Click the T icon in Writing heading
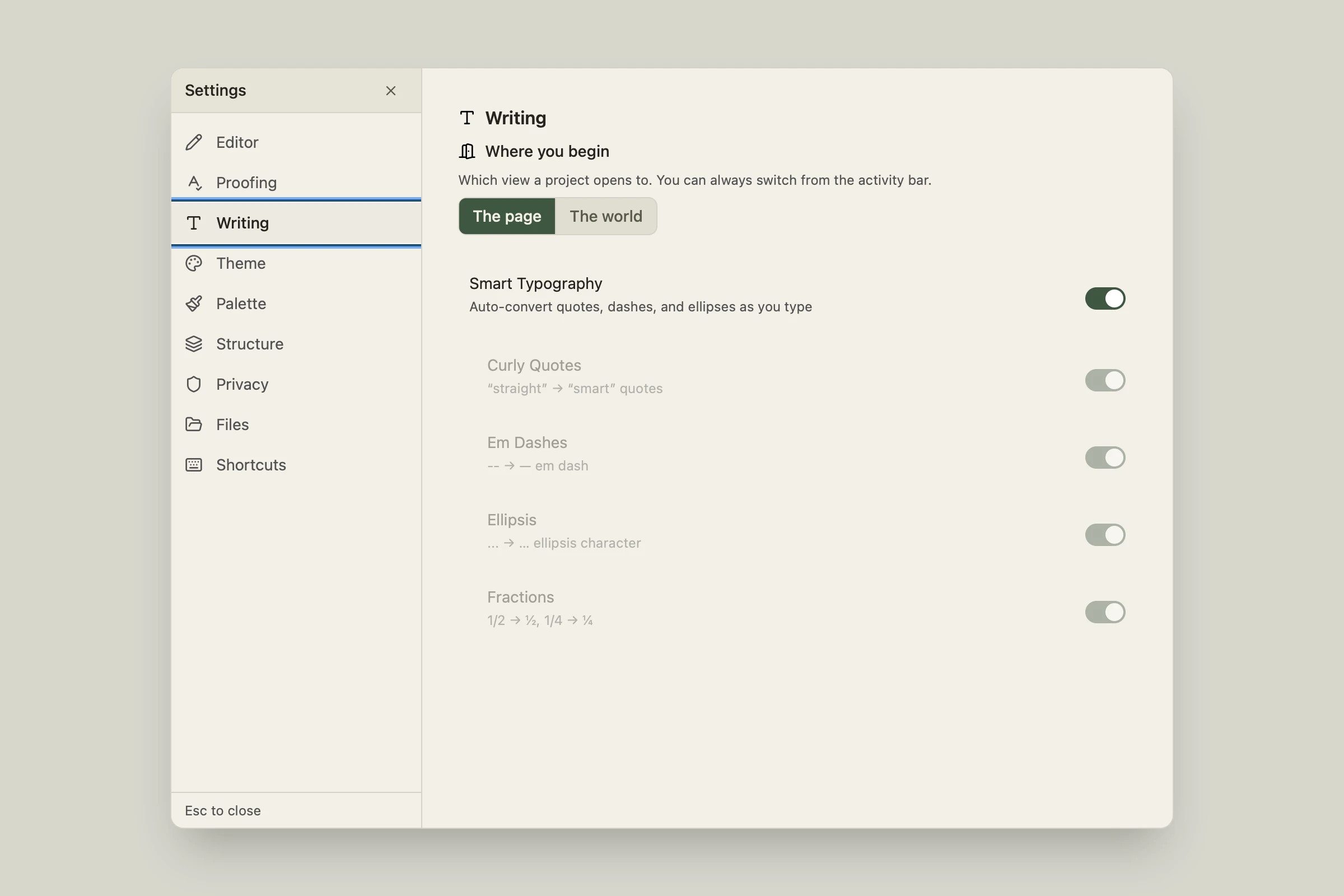The height and width of the screenshot is (896, 1344). click(467, 118)
